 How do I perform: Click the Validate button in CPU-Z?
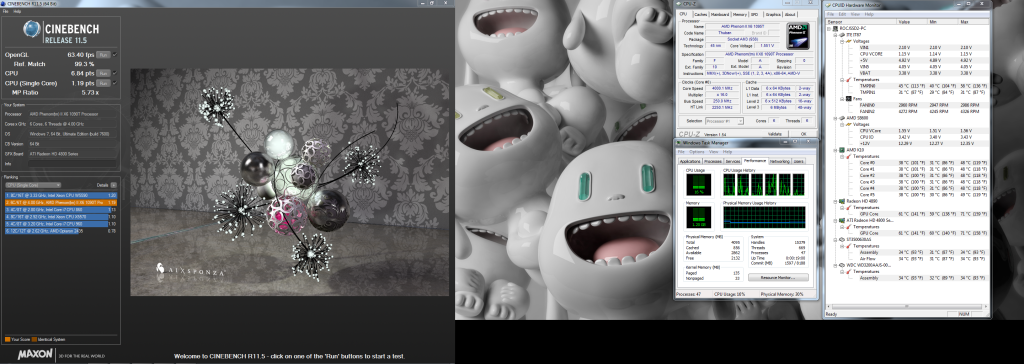coord(775,134)
